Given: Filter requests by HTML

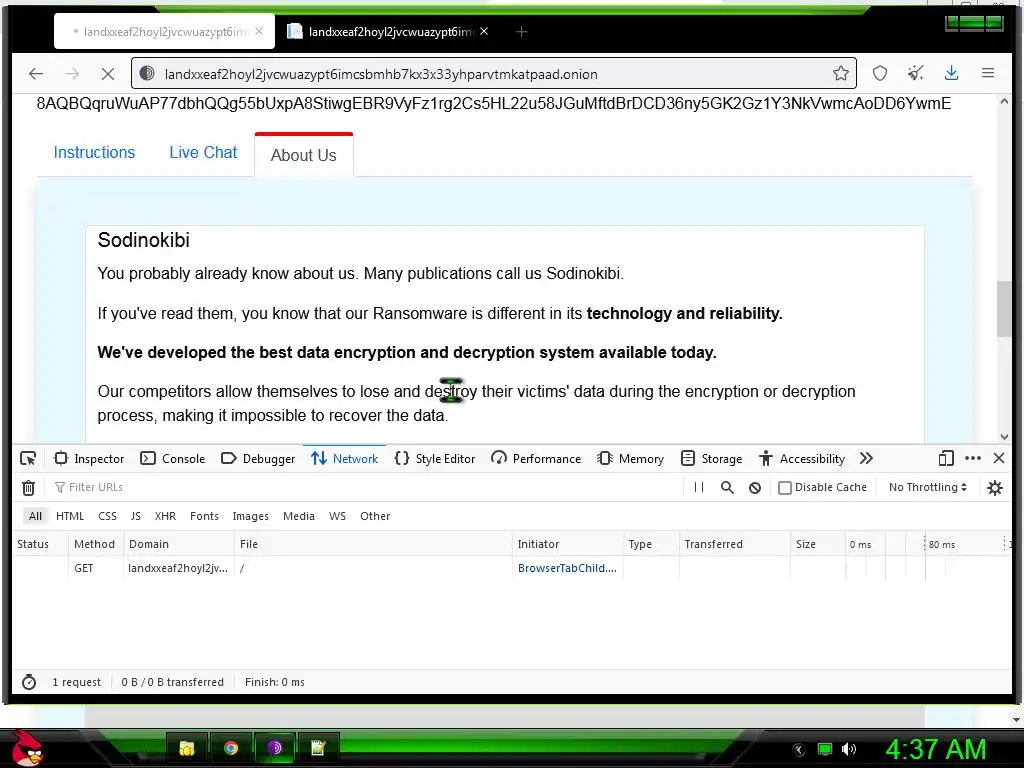Looking at the screenshot, I should pos(70,516).
